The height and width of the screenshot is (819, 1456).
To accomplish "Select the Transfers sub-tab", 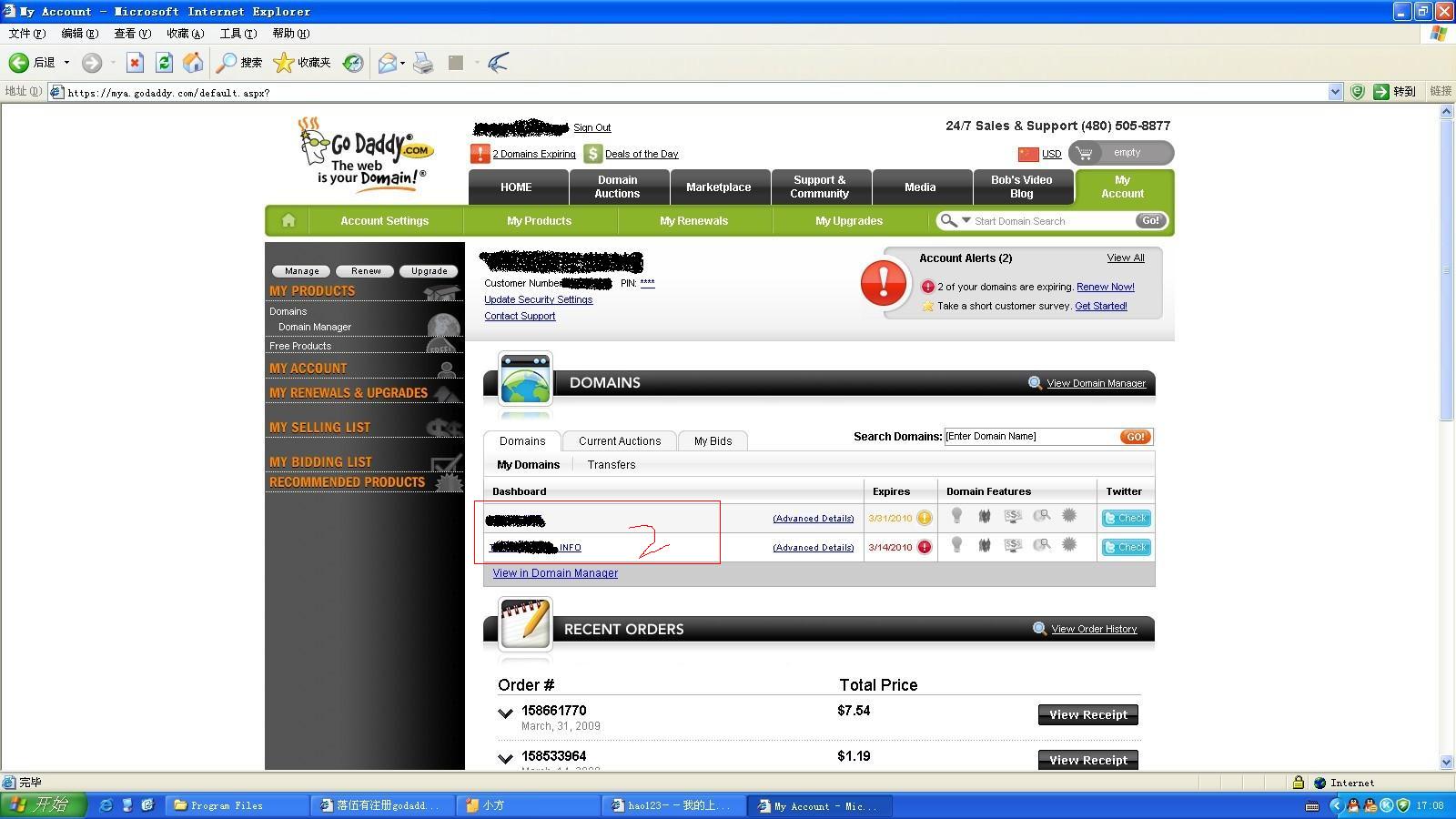I will coord(612,464).
